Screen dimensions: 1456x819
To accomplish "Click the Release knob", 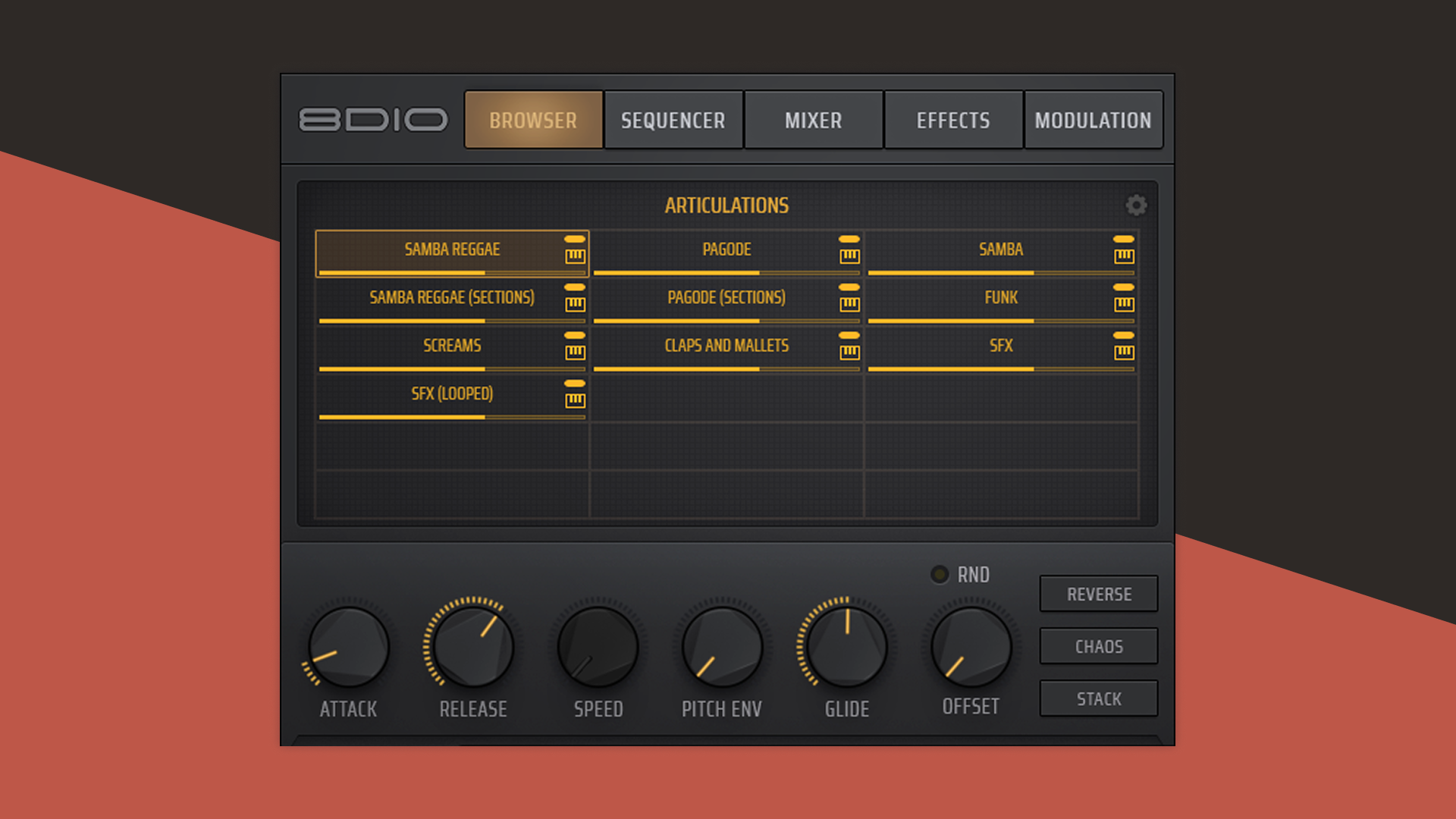I will [472, 647].
